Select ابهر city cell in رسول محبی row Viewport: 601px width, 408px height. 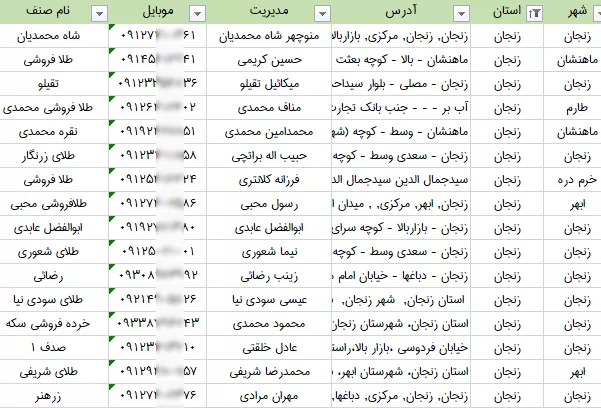pos(573,204)
